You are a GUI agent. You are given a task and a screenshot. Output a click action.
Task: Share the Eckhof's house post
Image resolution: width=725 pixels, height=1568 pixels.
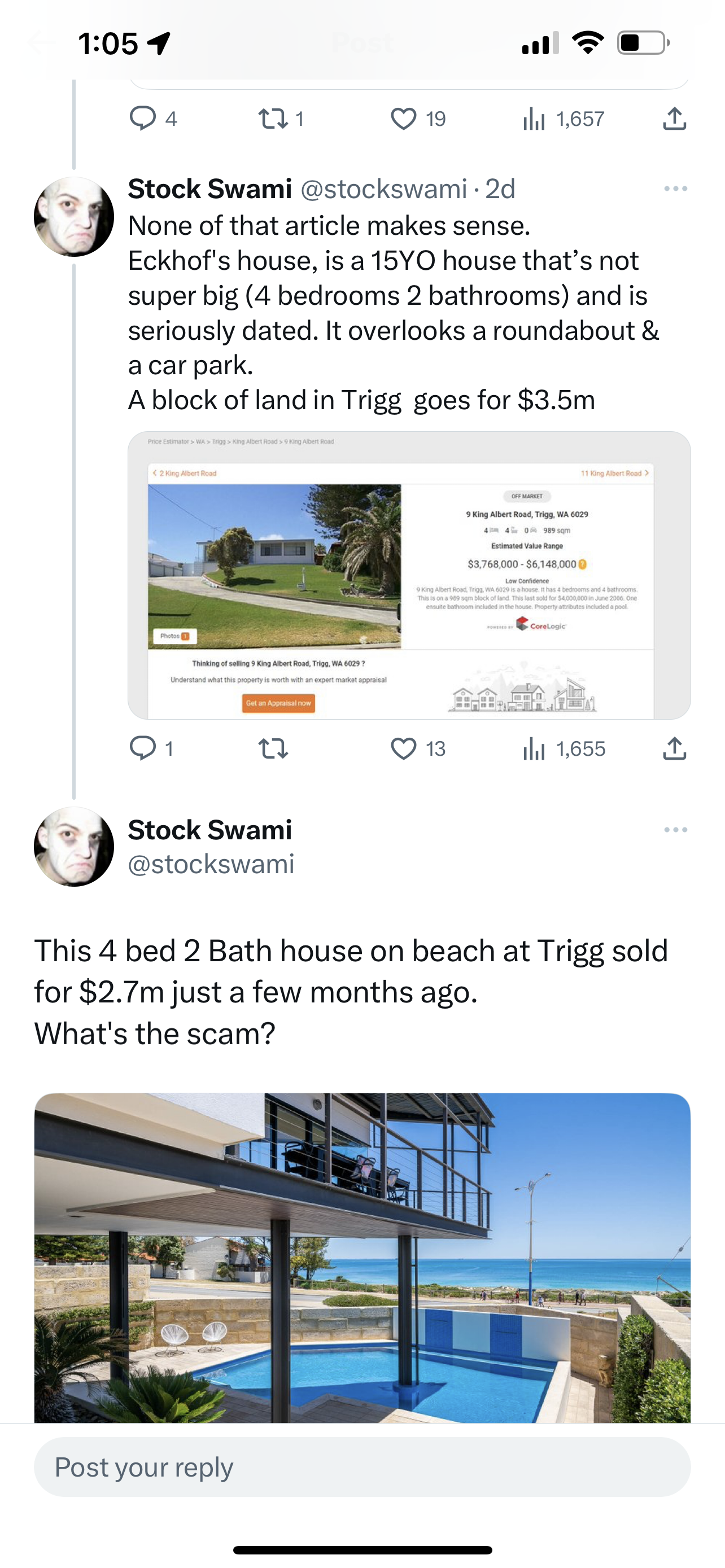pyautogui.click(x=674, y=748)
